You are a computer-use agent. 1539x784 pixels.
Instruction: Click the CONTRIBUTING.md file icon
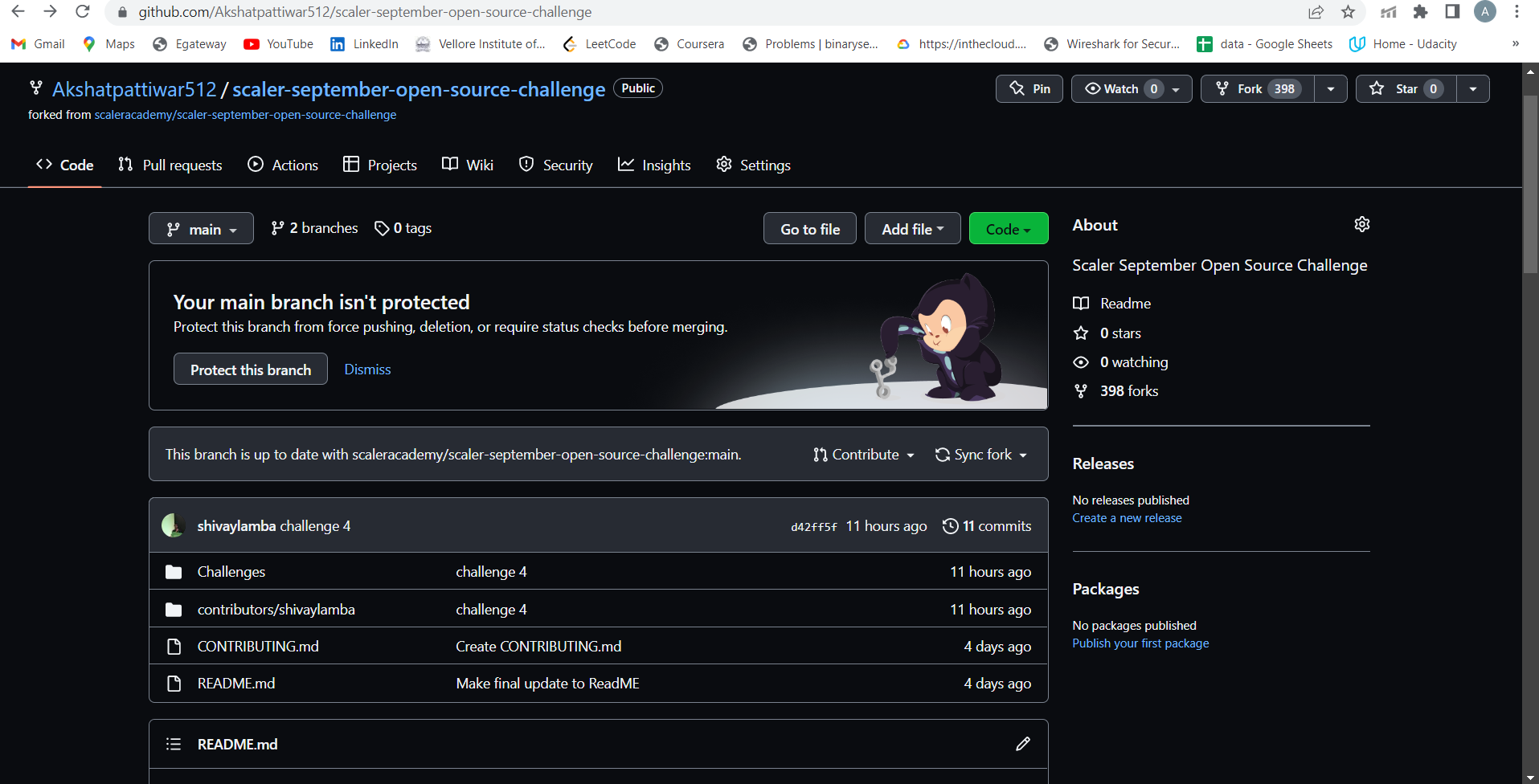tap(174, 645)
